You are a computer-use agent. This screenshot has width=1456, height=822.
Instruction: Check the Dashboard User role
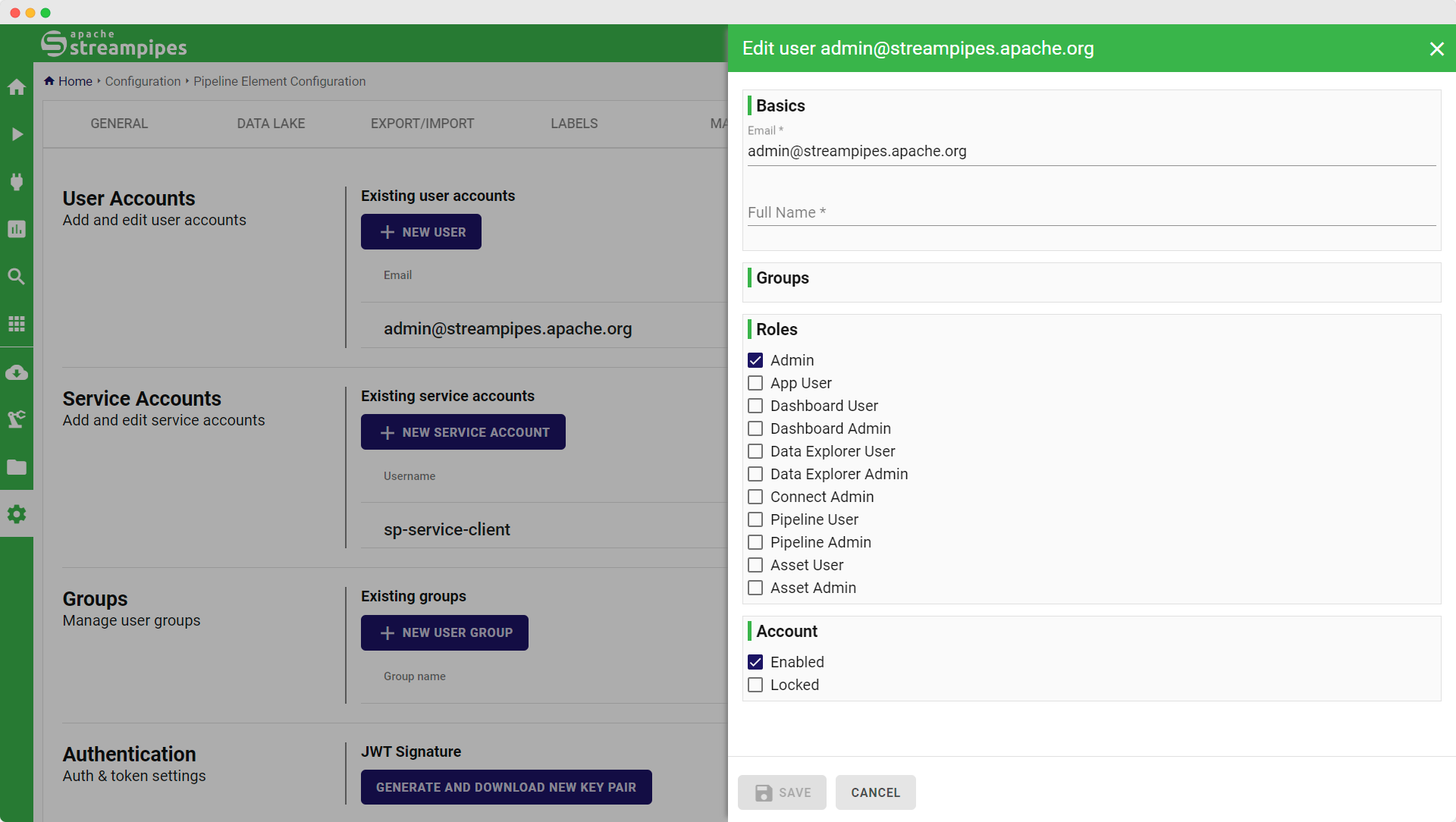pyautogui.click(x=755, y=406)
